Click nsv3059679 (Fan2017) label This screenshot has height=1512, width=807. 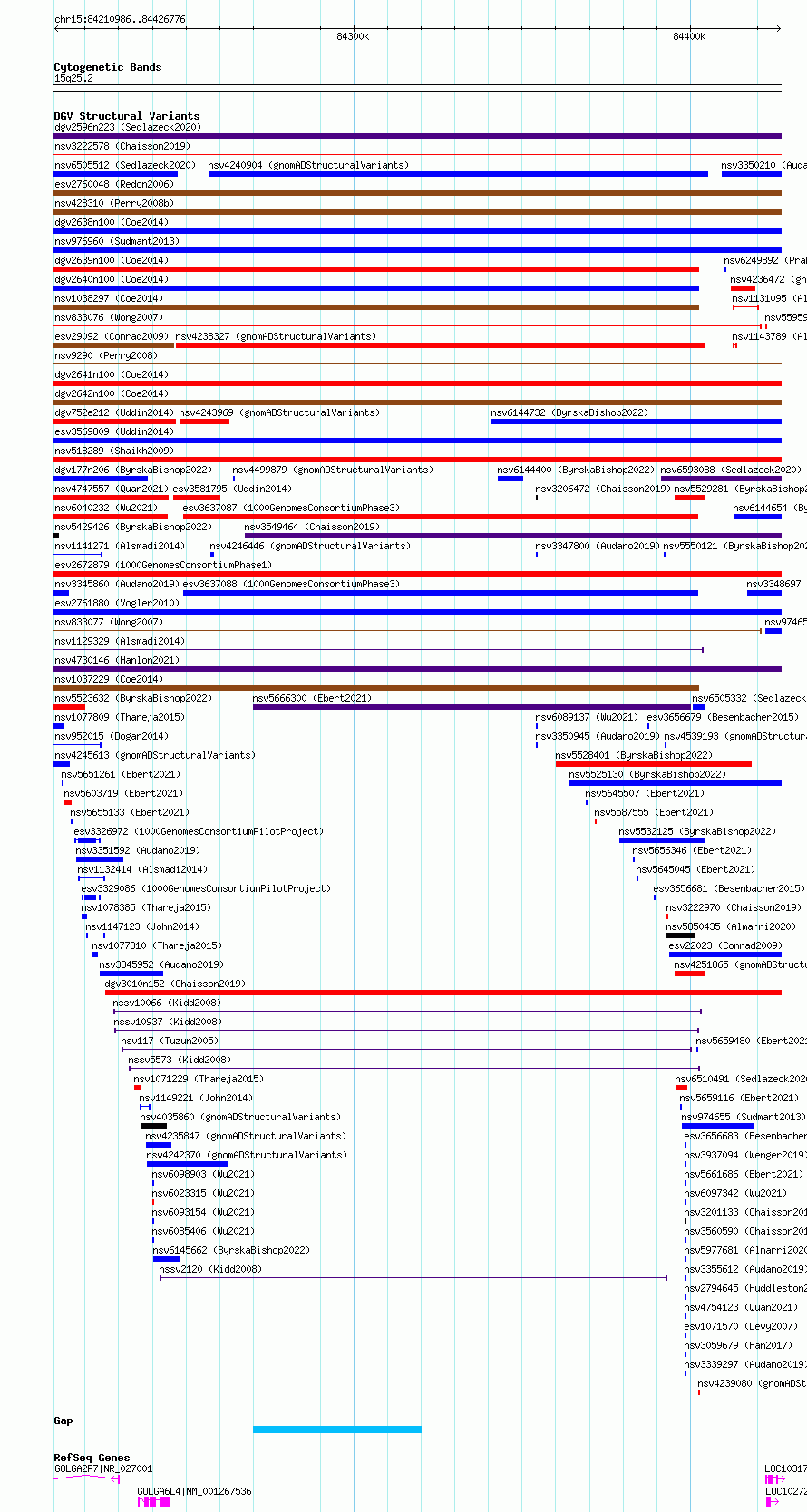[x=738, y=1346]
